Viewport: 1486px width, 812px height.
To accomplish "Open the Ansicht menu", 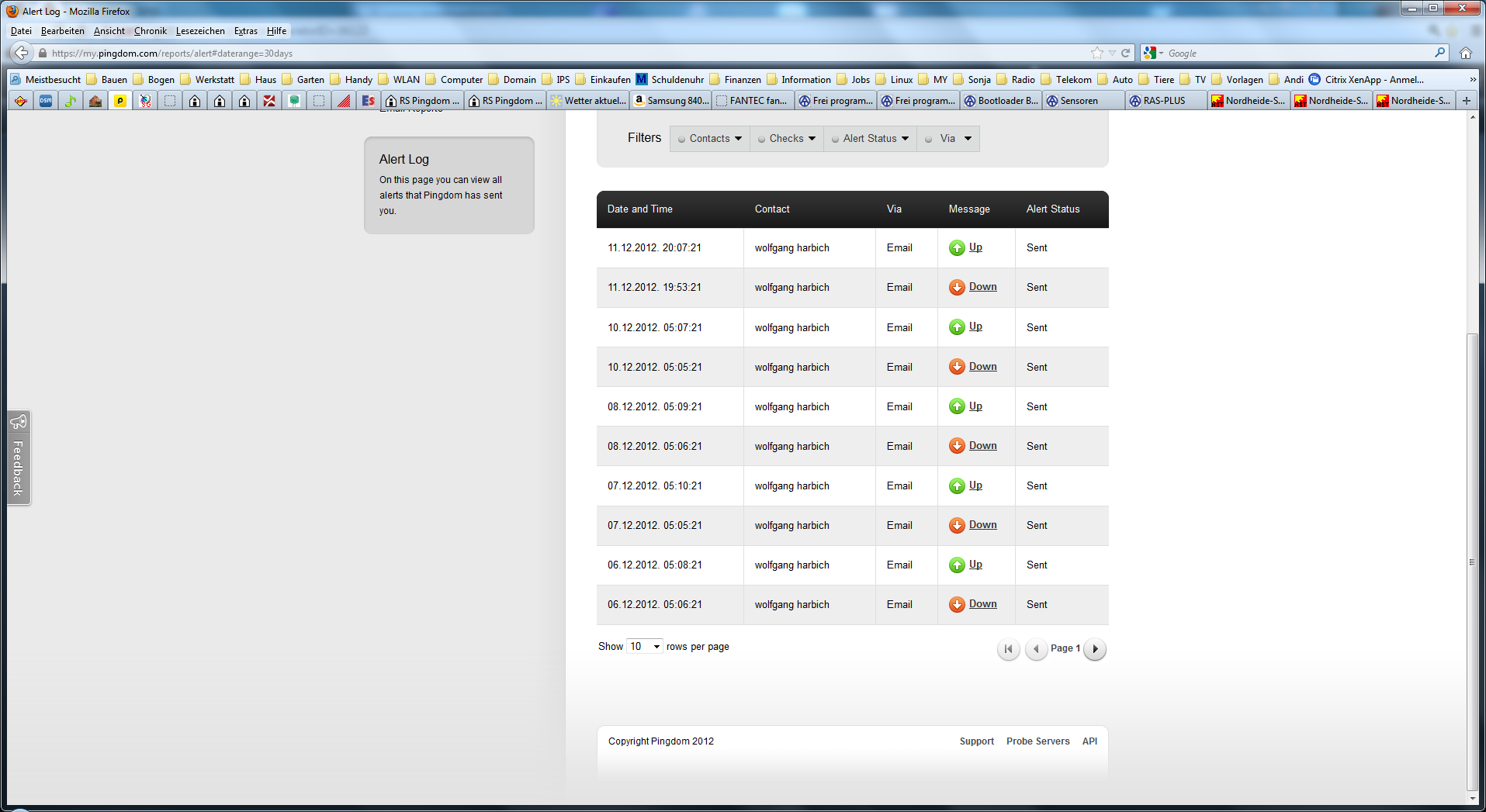I will tap(109, 31).
